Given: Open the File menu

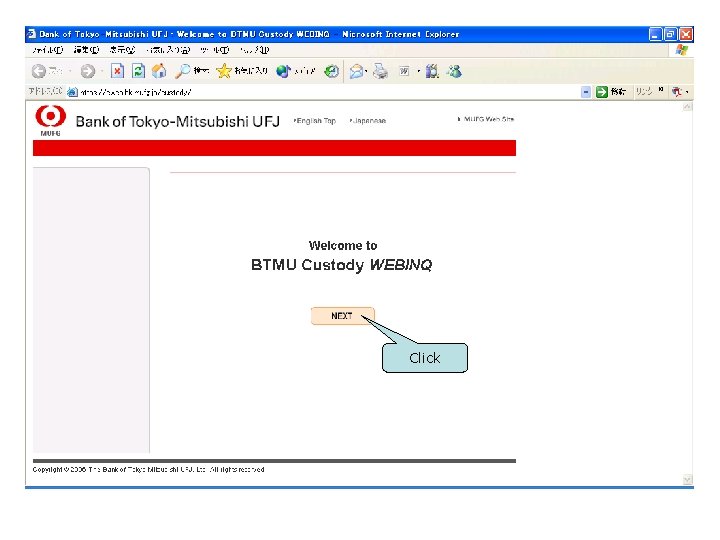Looking at the screenshot, I should click(47, 50).
